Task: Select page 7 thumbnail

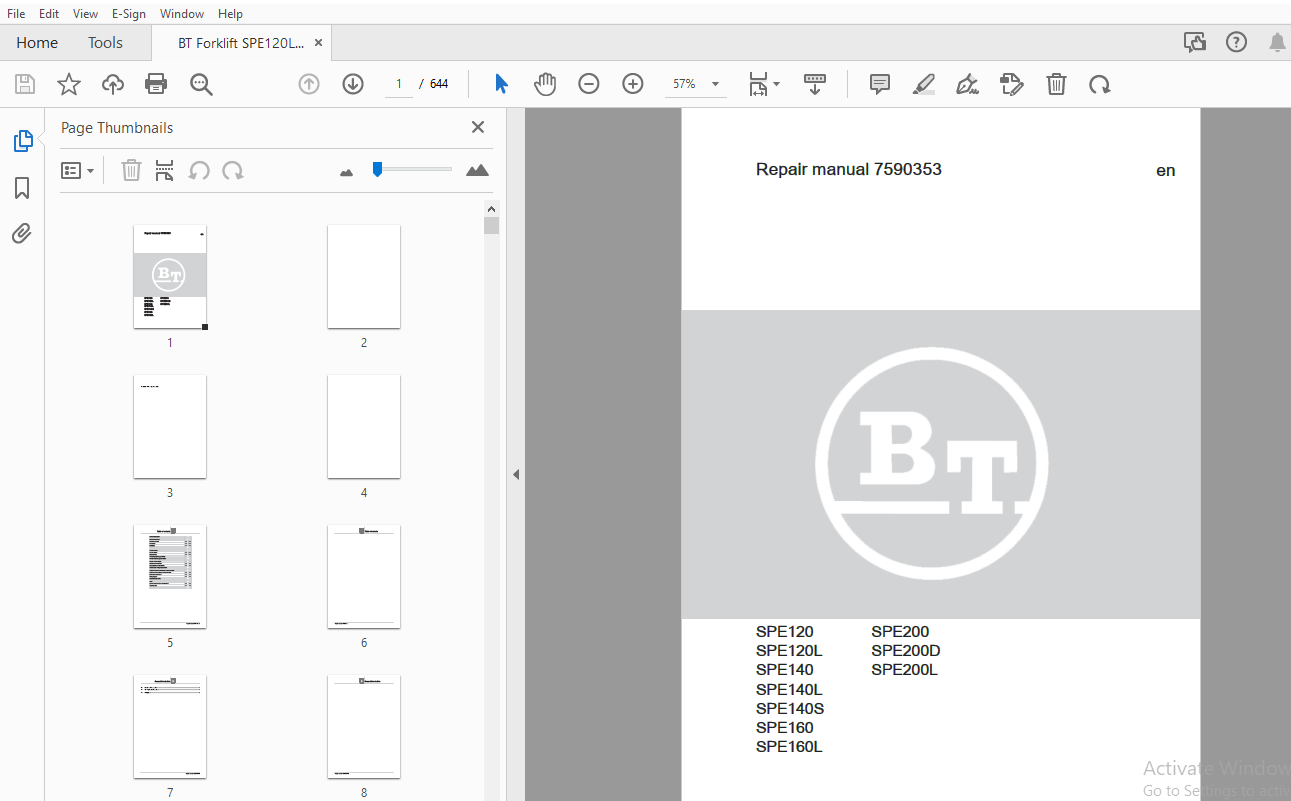Action: coord(170,727)
